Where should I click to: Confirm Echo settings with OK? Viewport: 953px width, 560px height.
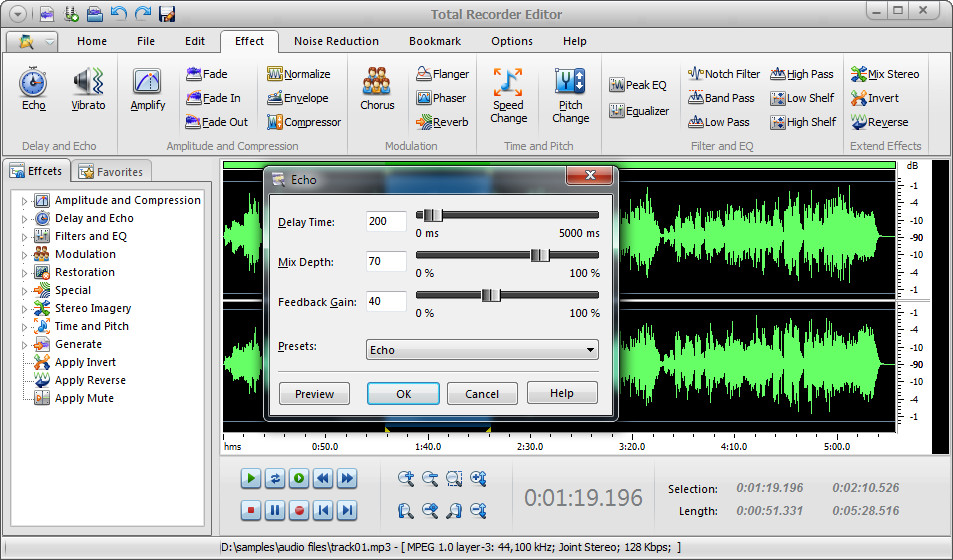[x=403, y=393]
